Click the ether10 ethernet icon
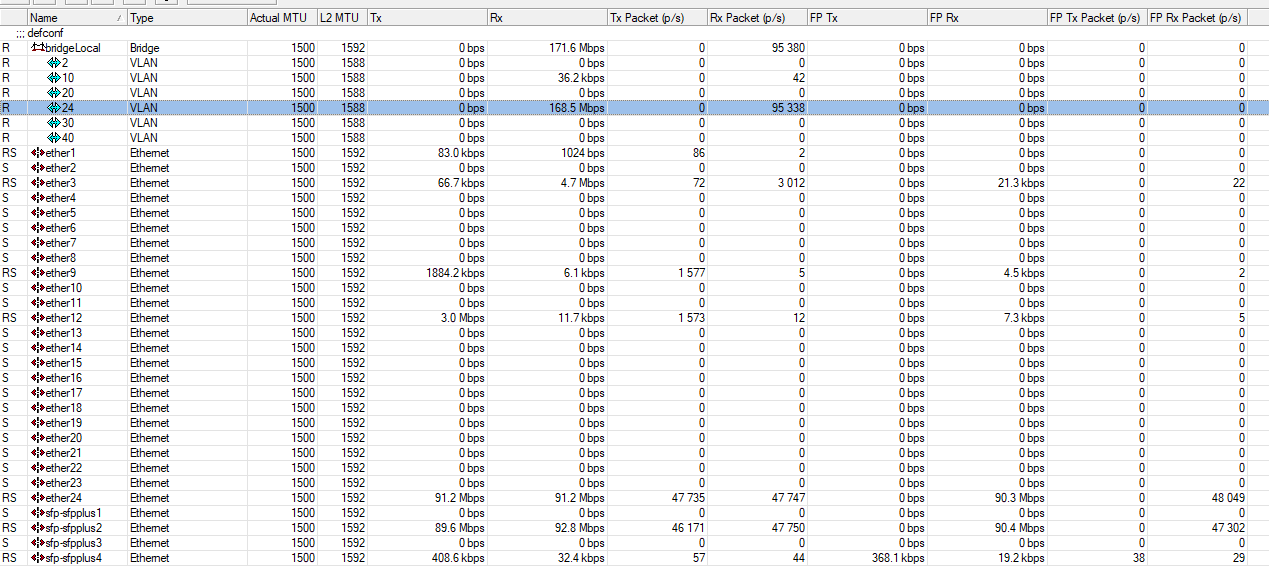Viewport: 1269px width, 587px height. [38, 288]
